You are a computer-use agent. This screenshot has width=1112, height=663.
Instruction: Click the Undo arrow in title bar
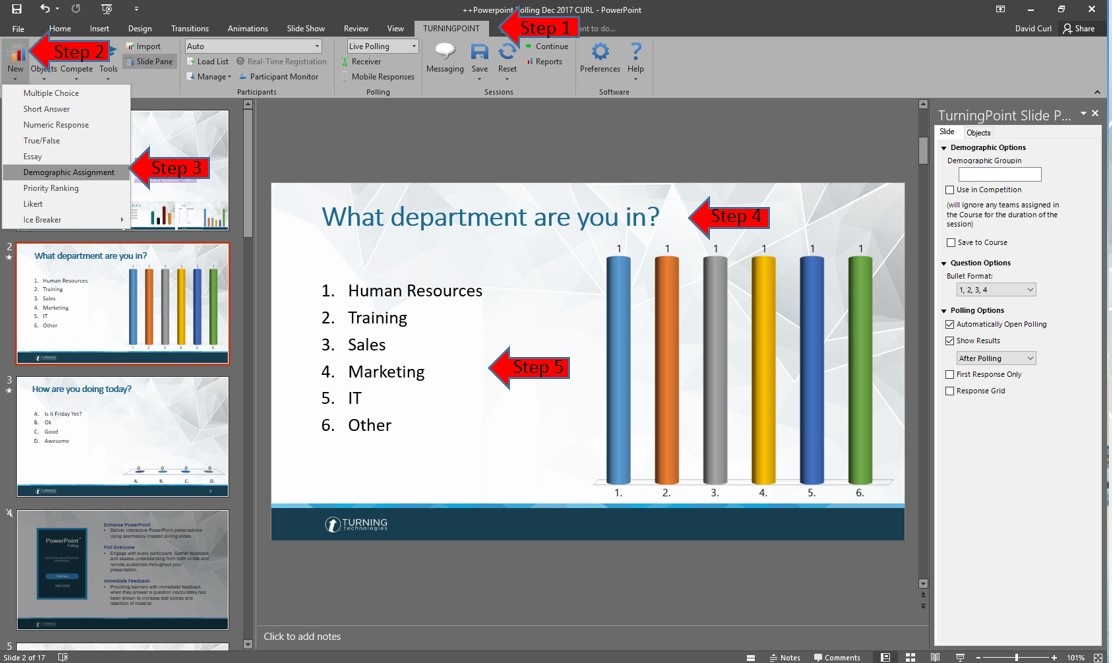45,9
